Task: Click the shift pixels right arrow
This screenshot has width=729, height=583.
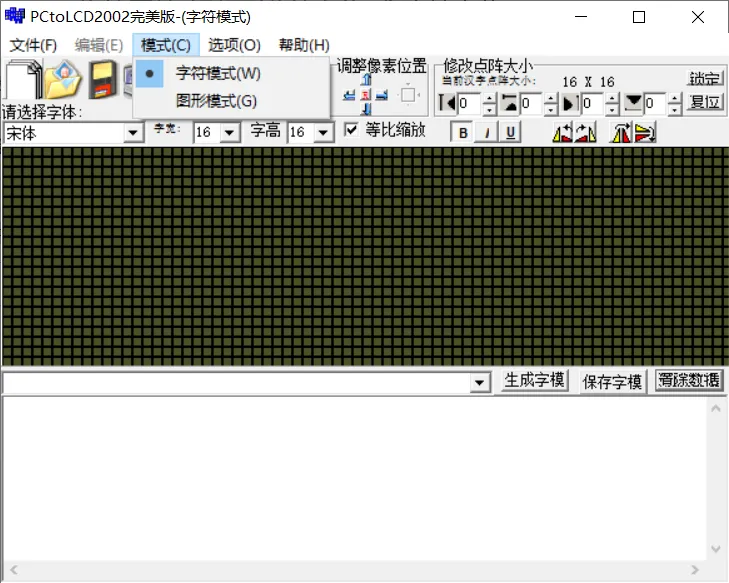Action: pos(382,95)
